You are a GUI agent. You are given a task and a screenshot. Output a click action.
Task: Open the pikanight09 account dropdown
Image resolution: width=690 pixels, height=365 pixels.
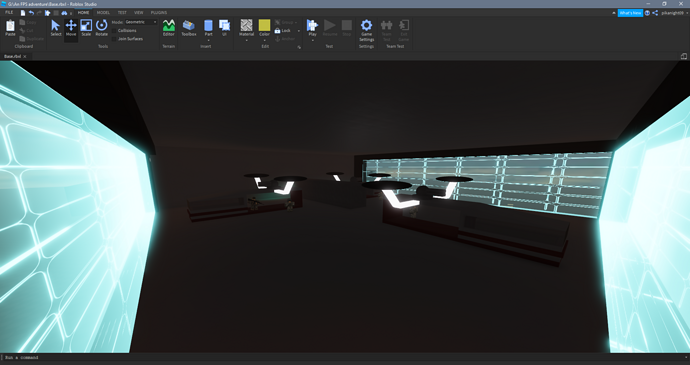click(x=674, y=13)
